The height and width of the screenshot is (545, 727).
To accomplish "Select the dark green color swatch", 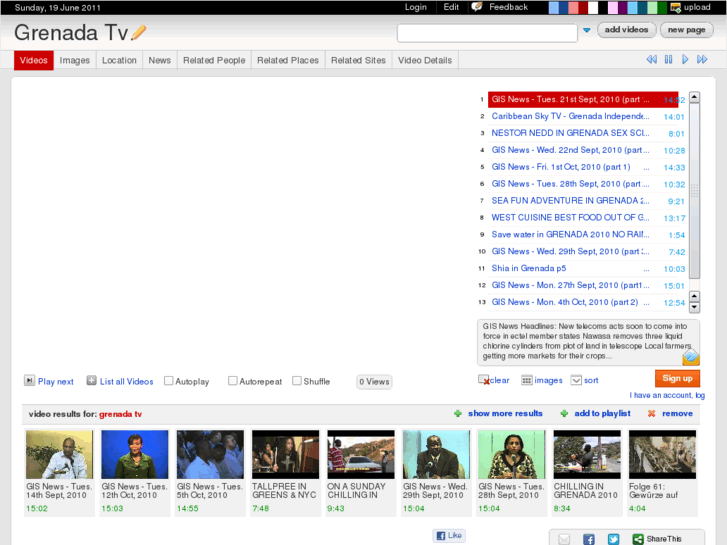I will pyautogui.click(x=662, y=7).
